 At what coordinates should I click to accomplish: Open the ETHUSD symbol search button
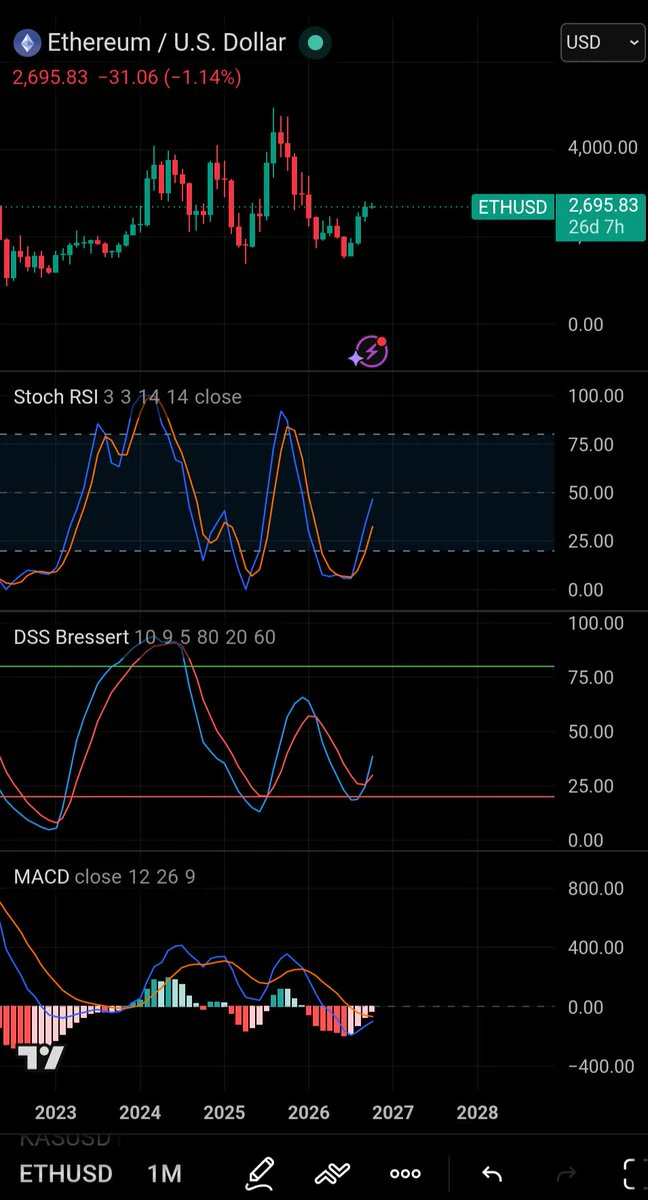tap(66, 1173)
